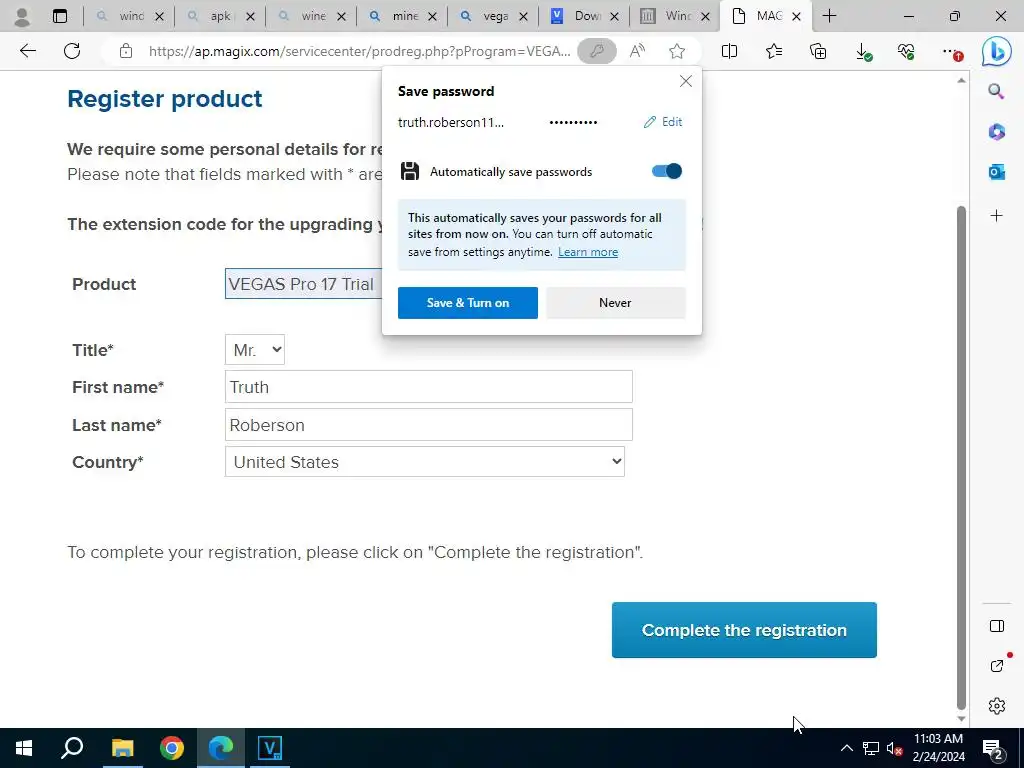Click Never button
The image size is (1024, 768).
click(x=615, y=303)
